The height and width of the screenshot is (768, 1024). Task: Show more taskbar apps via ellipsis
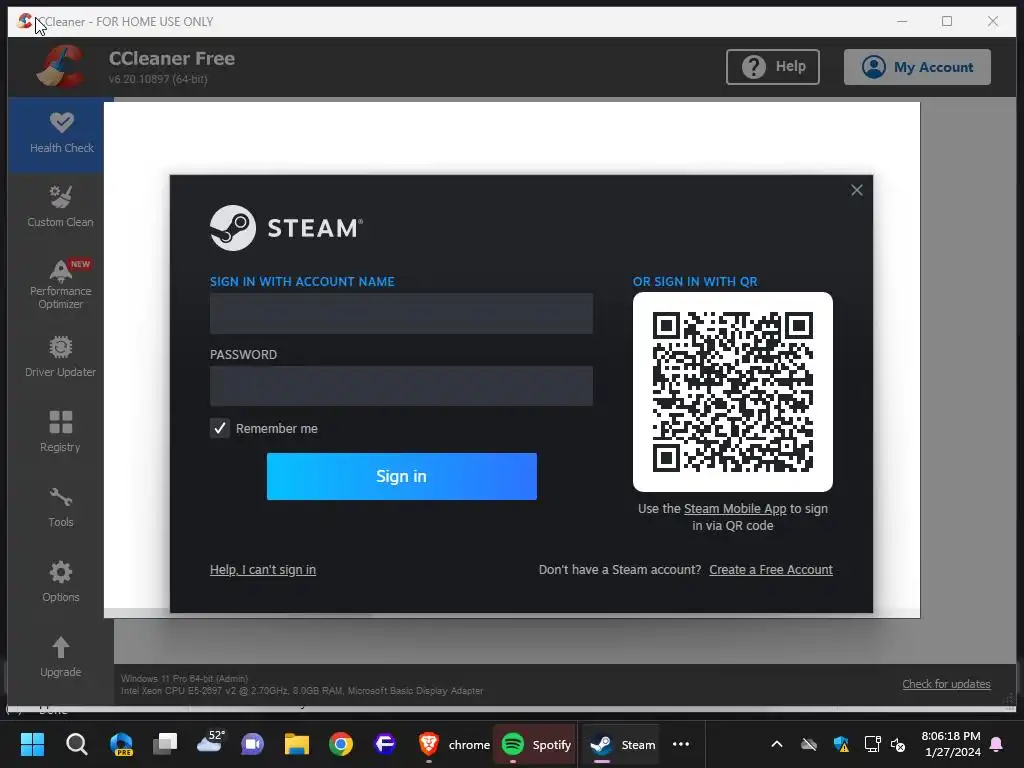[681, 744]
